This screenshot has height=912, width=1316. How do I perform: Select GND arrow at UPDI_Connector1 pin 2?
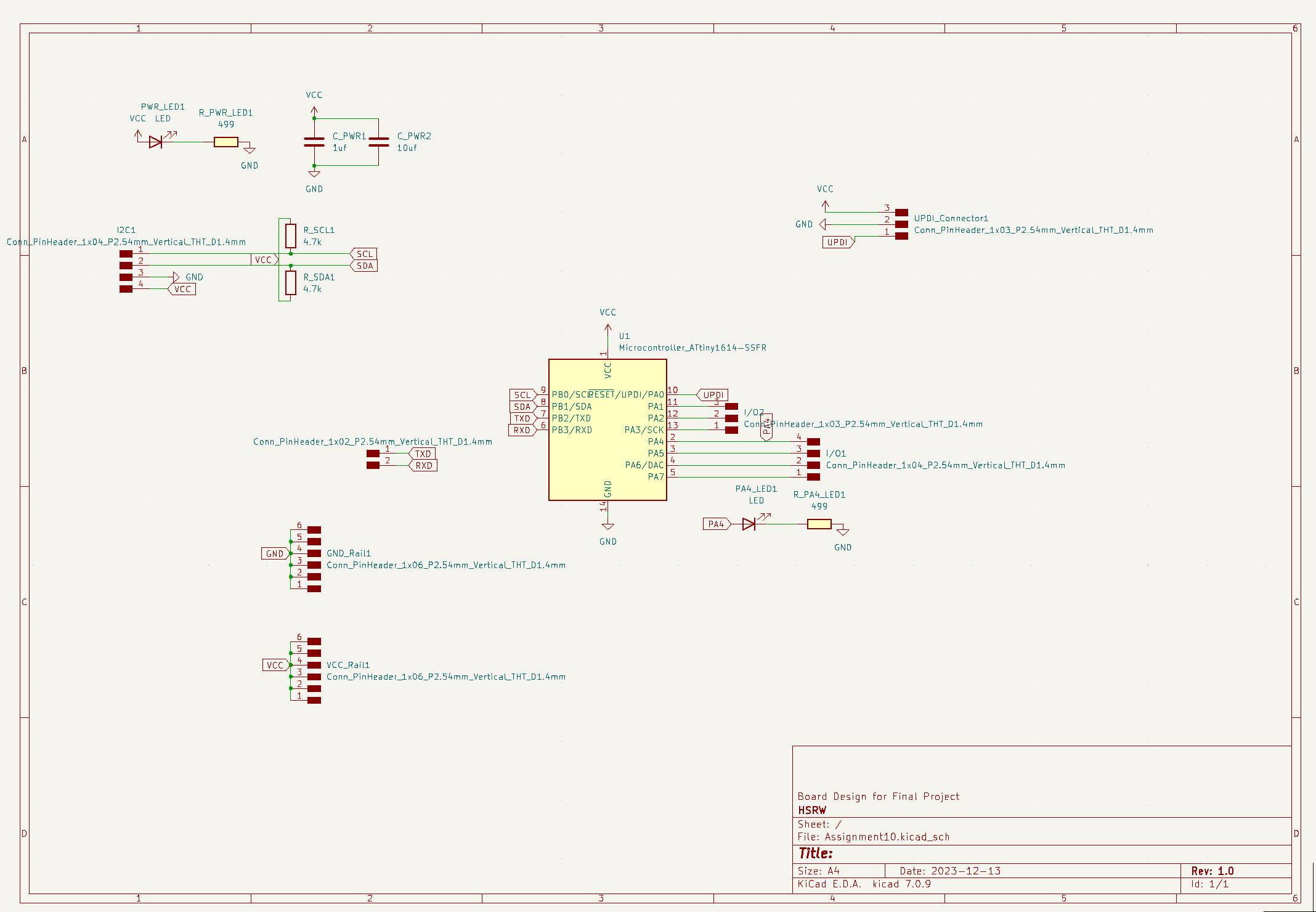pos(823,224)
